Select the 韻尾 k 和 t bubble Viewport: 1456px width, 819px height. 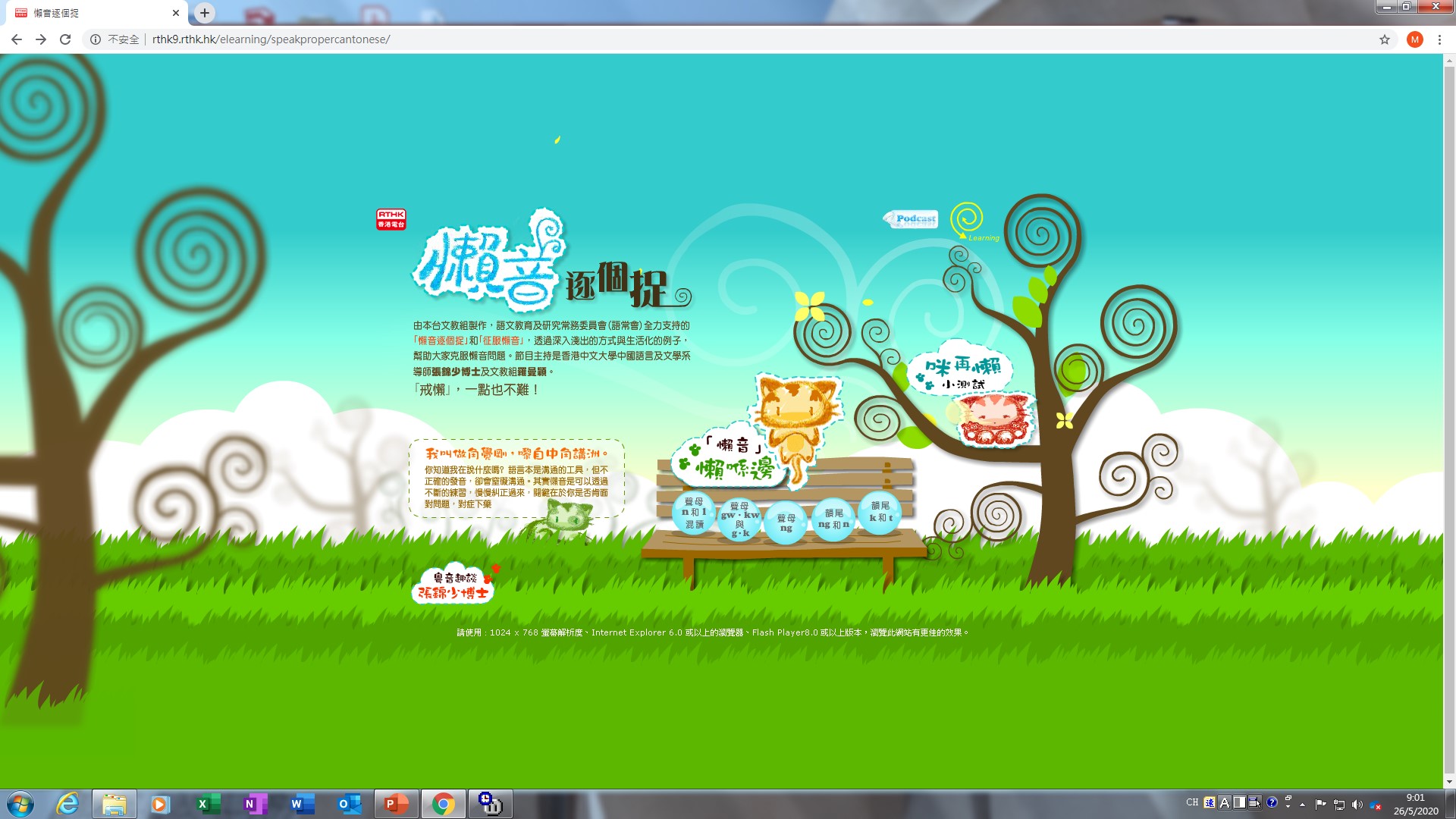[880, 513]
